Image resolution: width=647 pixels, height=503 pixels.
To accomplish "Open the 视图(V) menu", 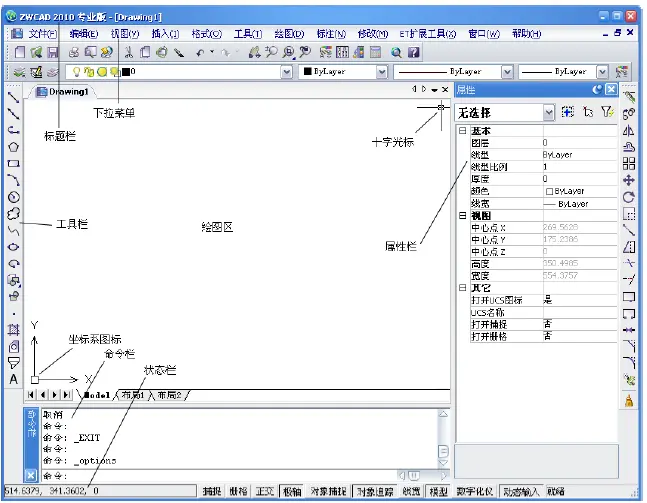I will pos(125,34).
